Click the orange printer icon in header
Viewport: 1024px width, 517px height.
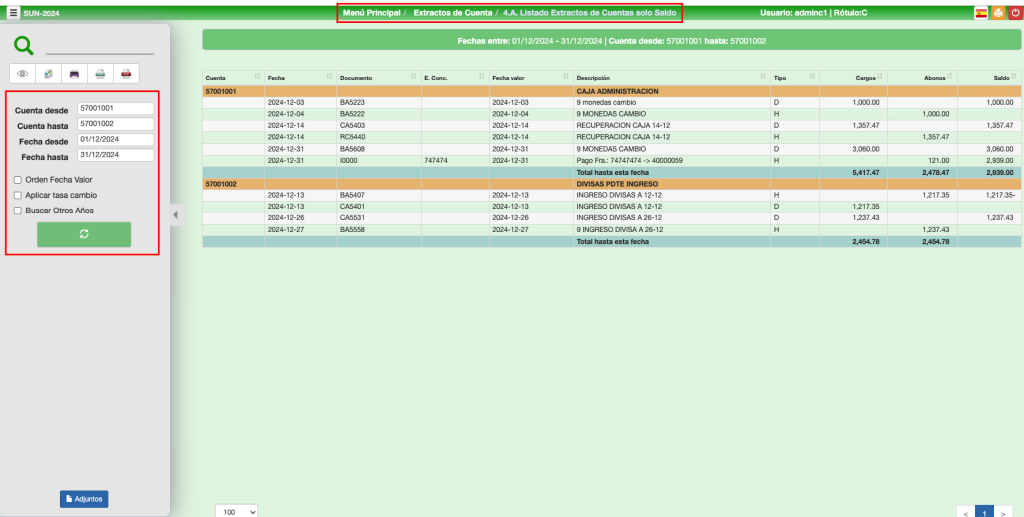(998, 13)
